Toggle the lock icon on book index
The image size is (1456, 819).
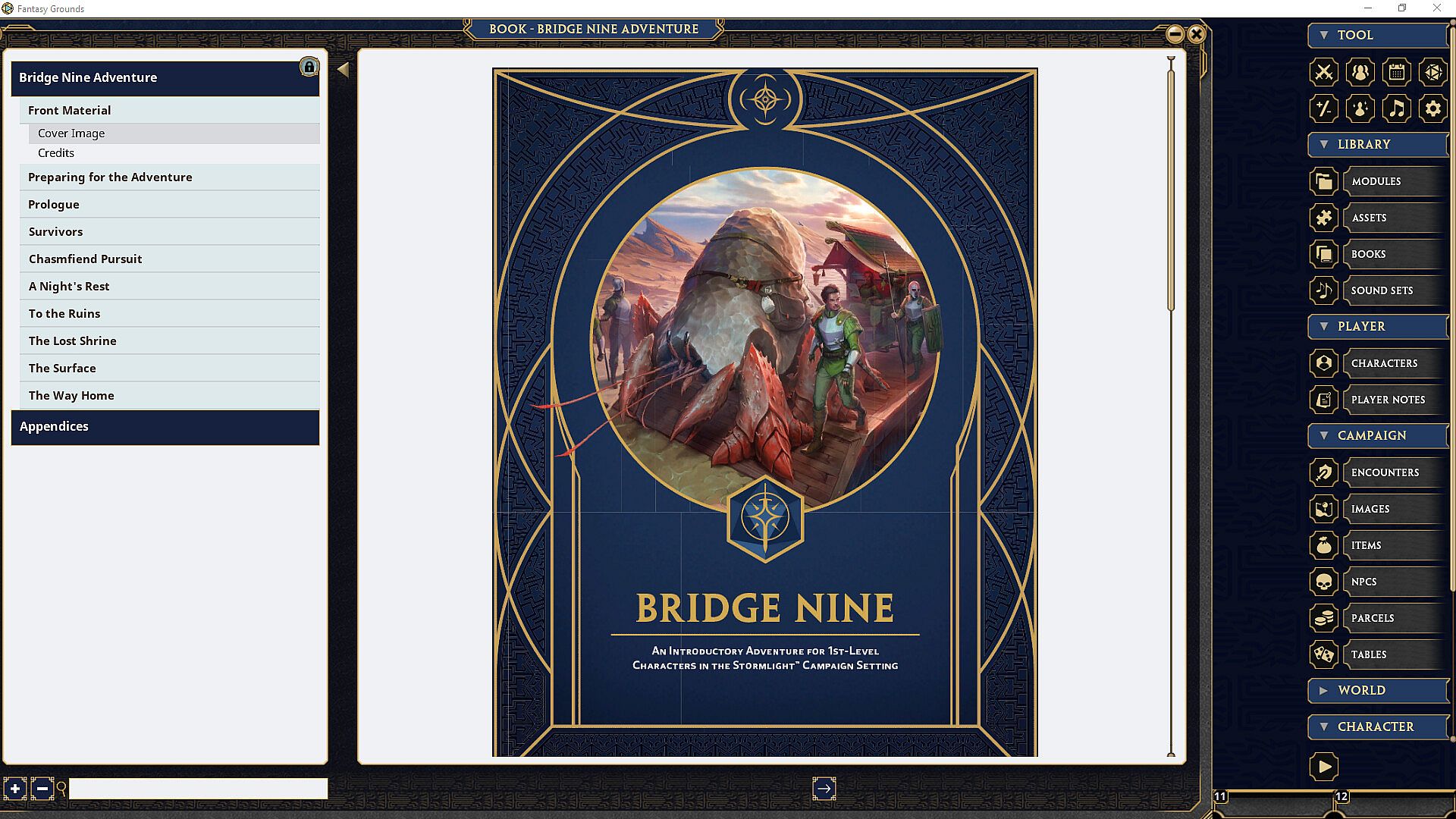309,67
